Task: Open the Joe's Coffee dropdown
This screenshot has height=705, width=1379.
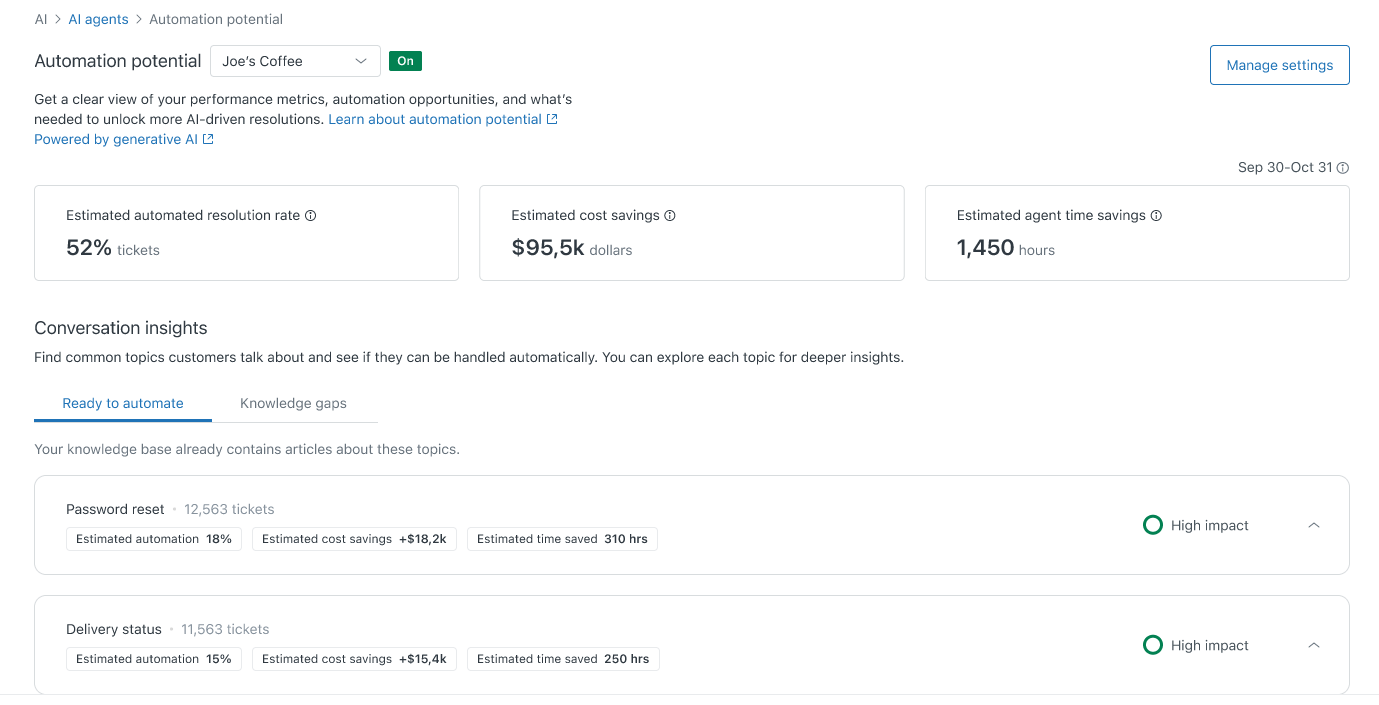Action: tap(295, 61)
